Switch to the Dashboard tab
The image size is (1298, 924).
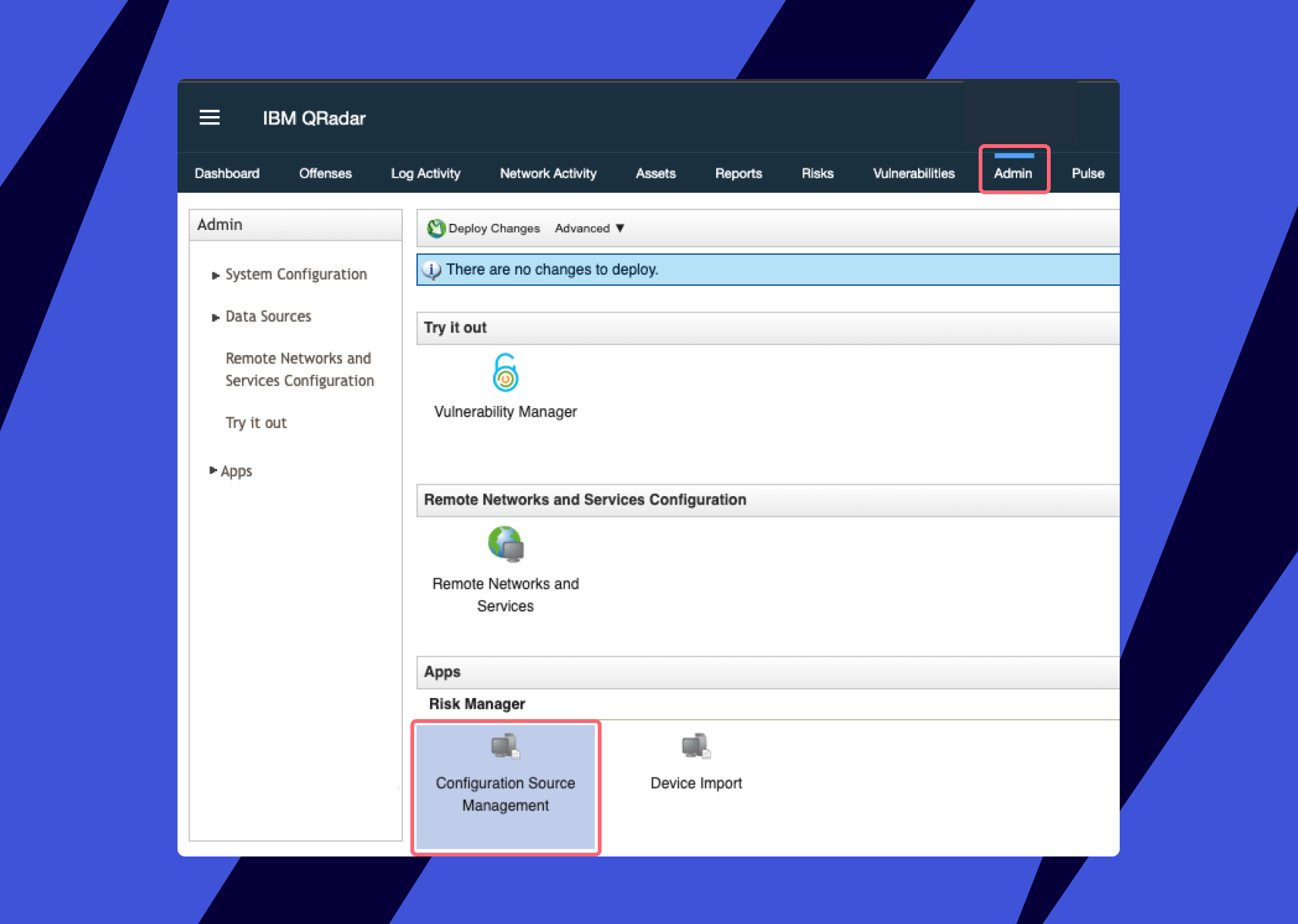point(227,174)
